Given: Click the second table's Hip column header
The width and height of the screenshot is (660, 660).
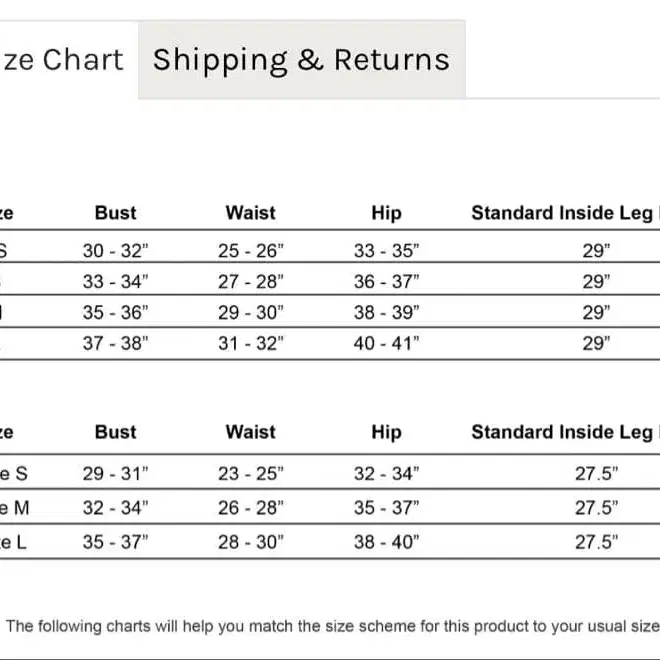Looking at the screenshot, I should (386, 432).
